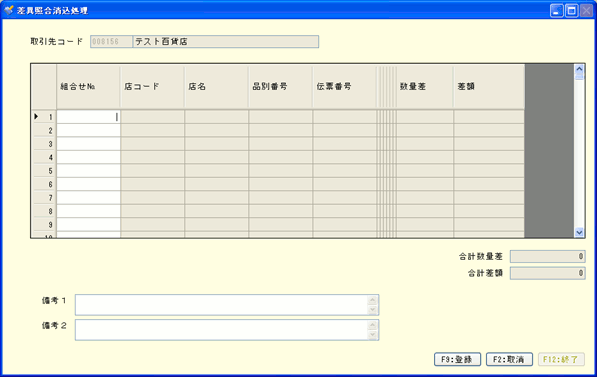The image size is (597, 377).
Task: Select row header number 5
Action: click(x=44, y=171)
